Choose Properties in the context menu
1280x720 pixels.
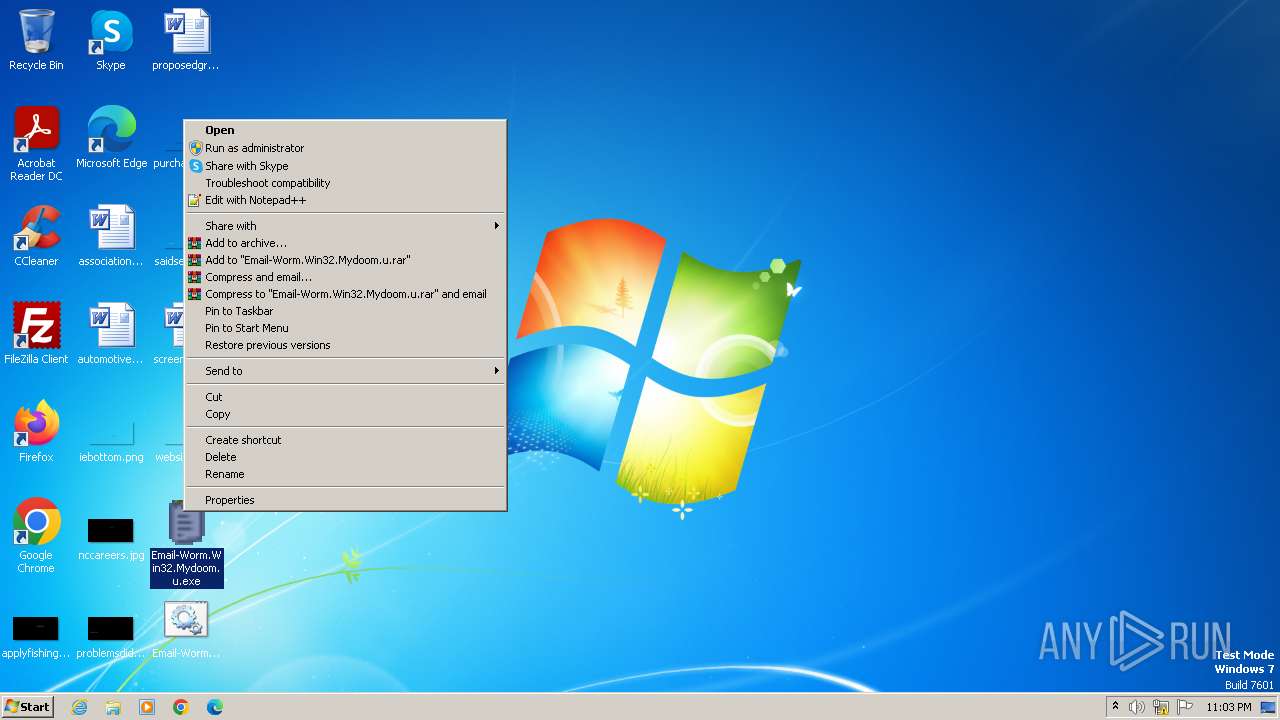pos(345,500)
